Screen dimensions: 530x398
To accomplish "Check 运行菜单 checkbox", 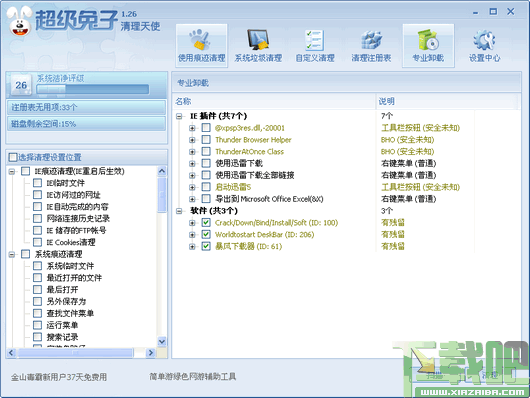I will [37, 325].
